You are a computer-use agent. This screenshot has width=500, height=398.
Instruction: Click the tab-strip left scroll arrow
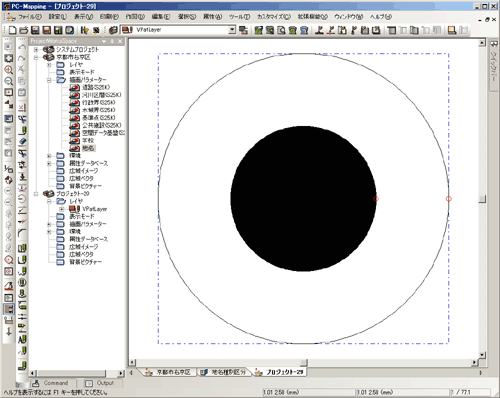point(131,372)
